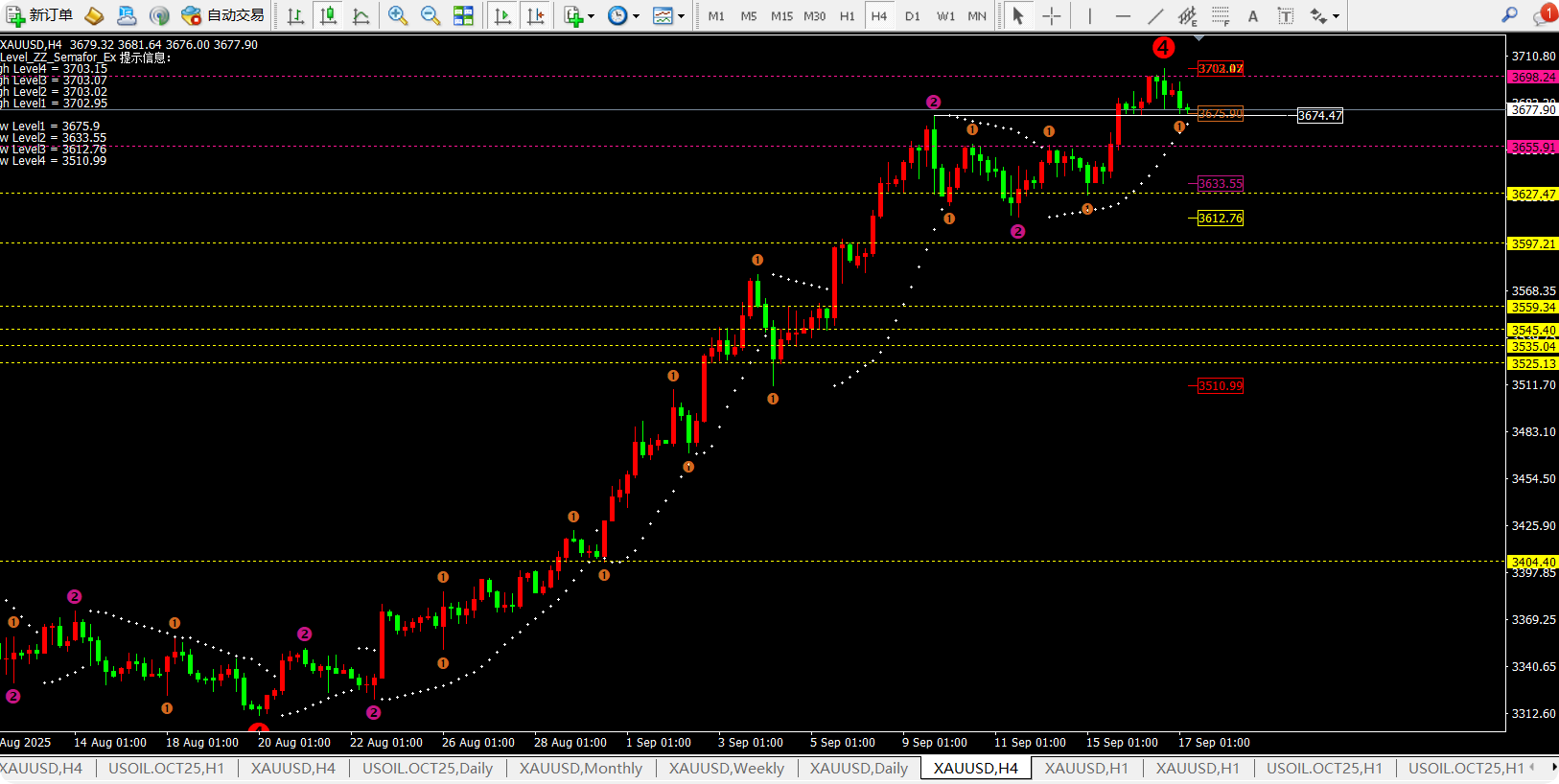Screen dimensions: 1559x784
Task: Switch the chart to candlesticks
Action: tap(328, 15)
